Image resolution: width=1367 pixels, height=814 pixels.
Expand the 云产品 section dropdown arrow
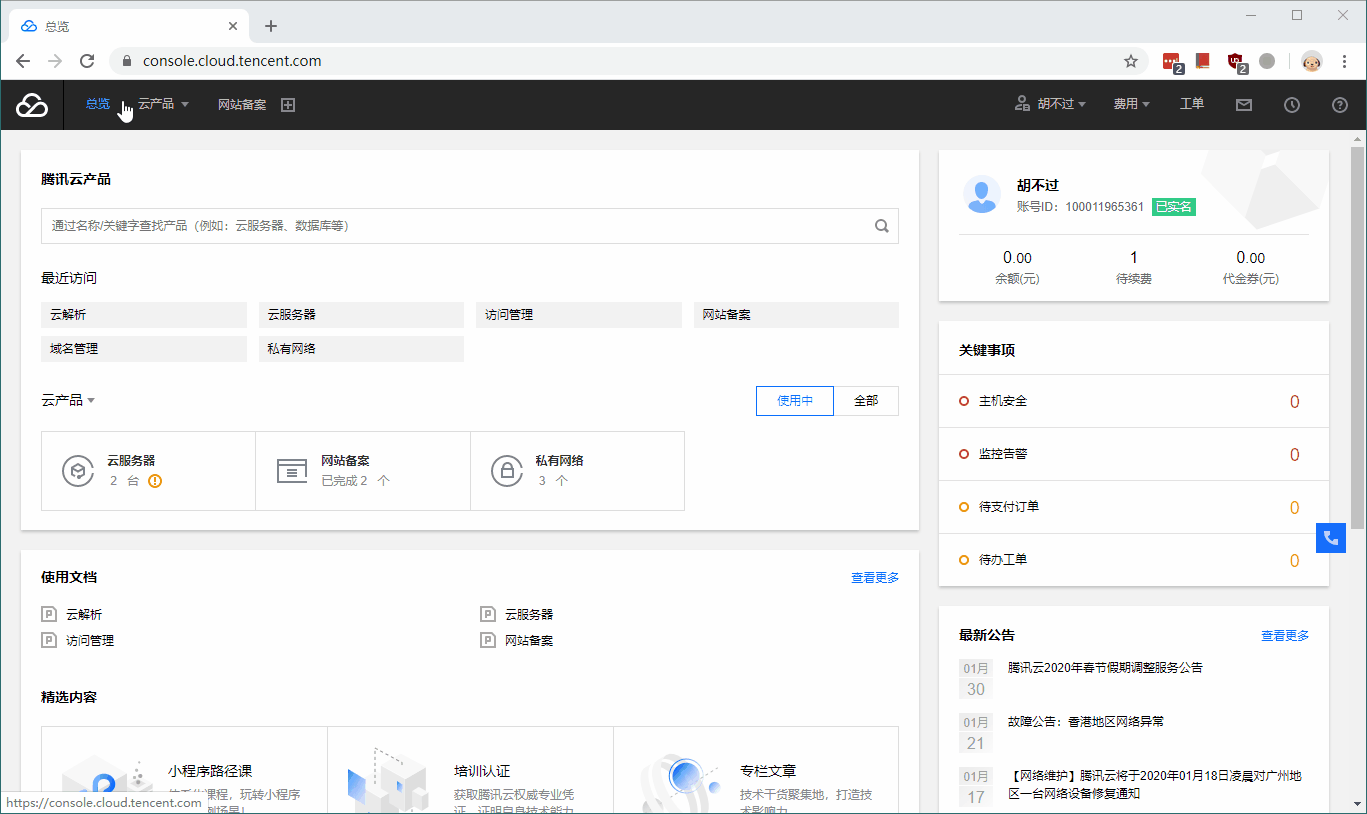click(x=91, y=401)
